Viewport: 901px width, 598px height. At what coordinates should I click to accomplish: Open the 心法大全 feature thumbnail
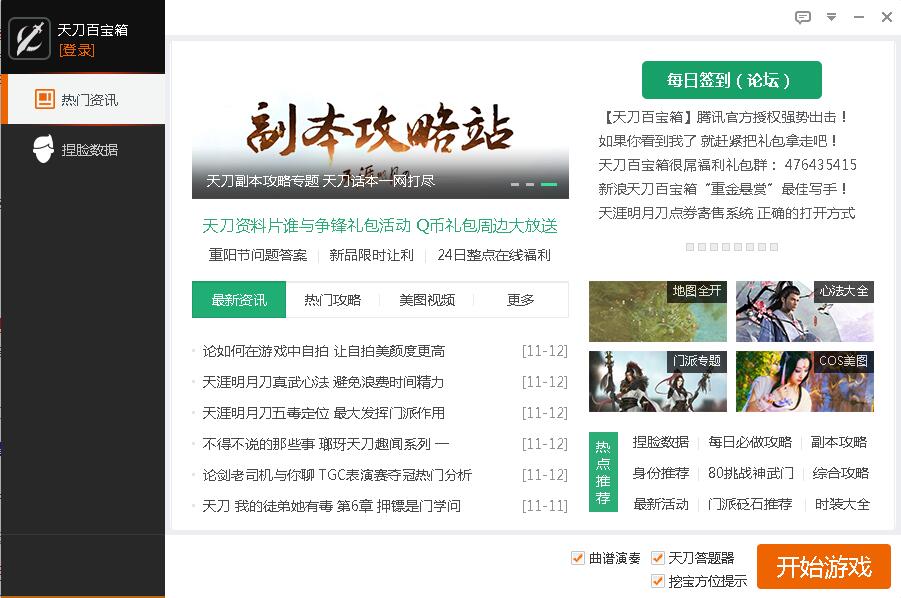point(803,310)
